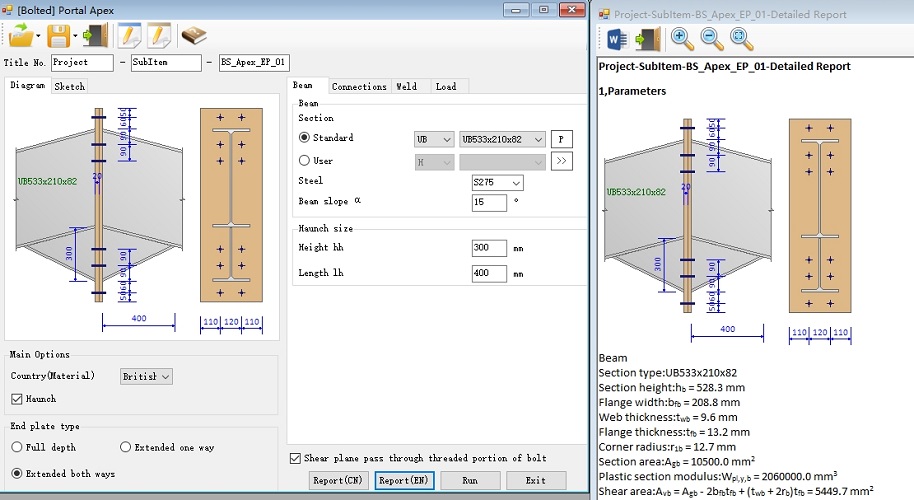
Task: Zoom in on the report
Action: tap(681, 39)
